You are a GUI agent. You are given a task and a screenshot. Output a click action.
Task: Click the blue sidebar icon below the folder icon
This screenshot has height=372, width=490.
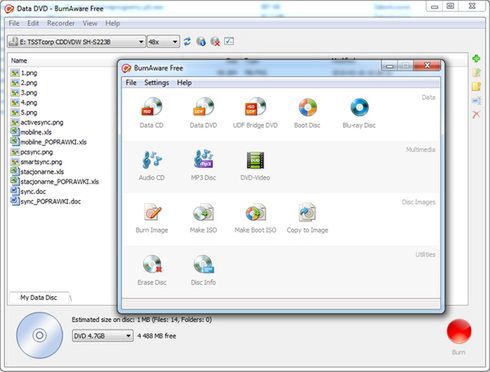(476, 100)
